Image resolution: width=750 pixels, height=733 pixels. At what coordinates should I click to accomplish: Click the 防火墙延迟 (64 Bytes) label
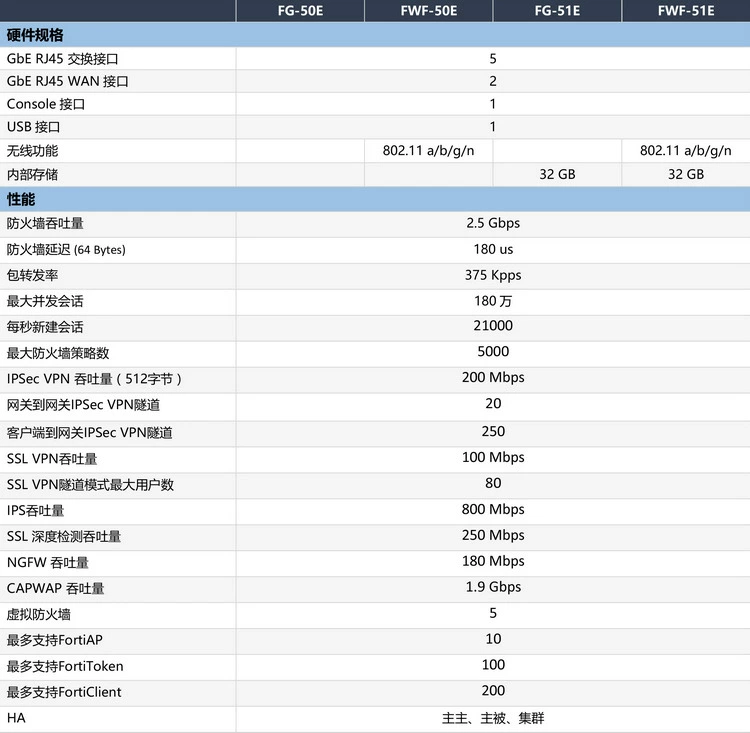(66, 250)
